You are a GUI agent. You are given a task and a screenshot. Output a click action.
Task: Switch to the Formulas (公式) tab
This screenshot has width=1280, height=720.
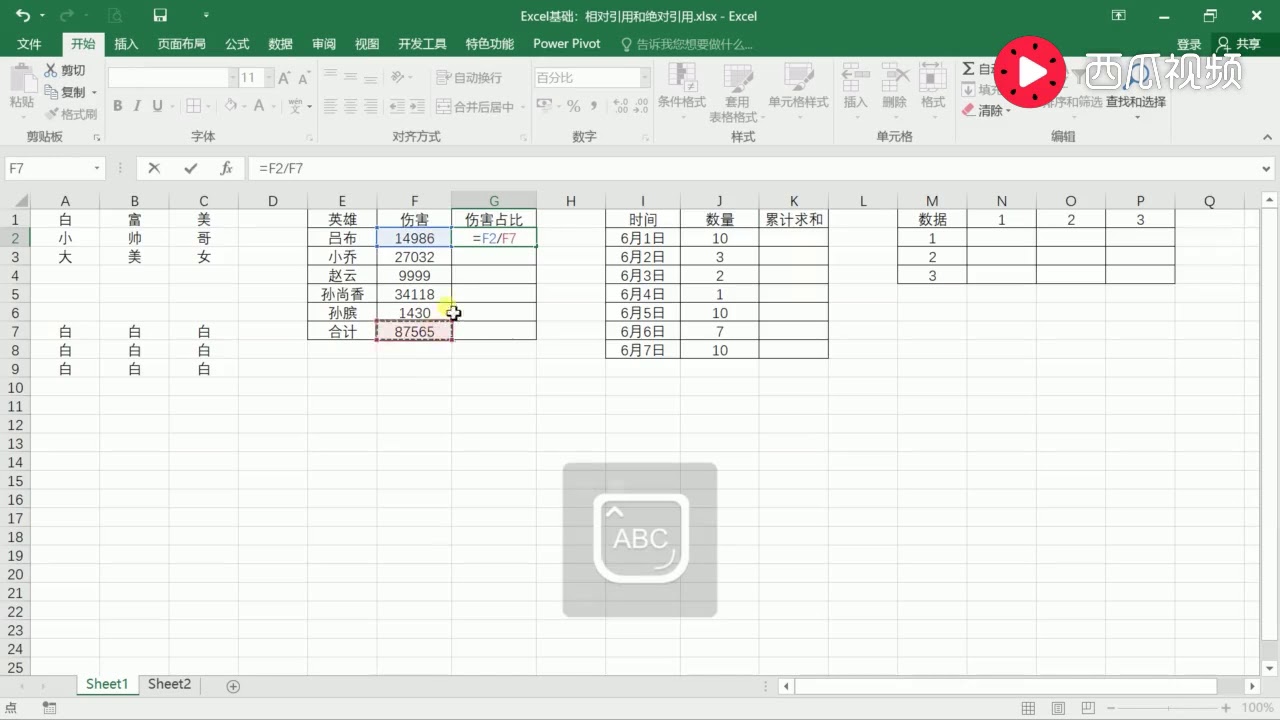237,44
